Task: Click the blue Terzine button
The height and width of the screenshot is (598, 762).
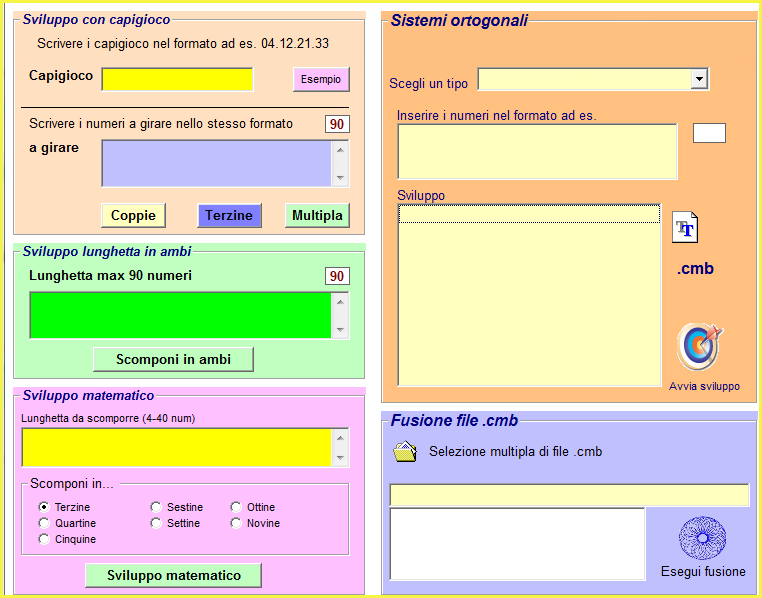Action: click(x=229, y=215)
